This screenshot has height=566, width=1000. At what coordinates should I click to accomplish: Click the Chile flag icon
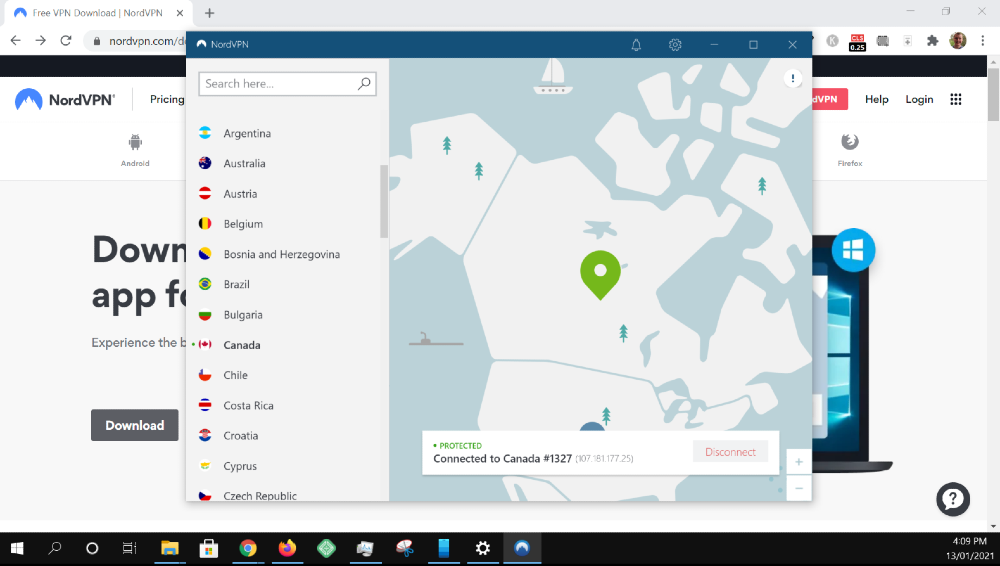[205, 375]
